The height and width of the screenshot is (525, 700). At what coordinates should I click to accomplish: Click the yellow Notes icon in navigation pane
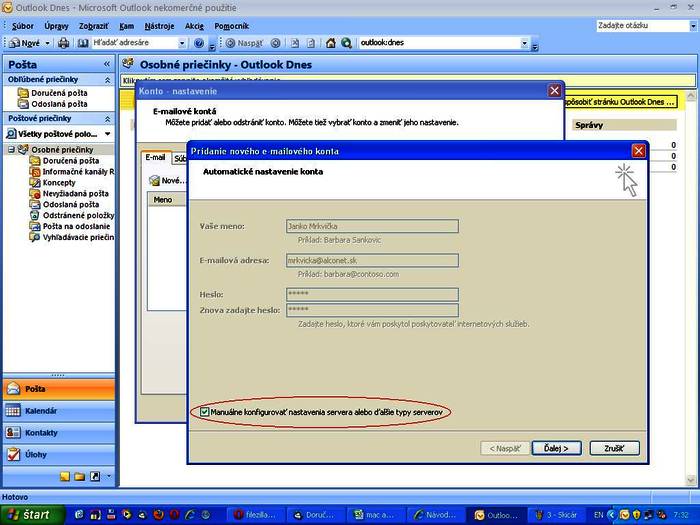[65, 476]
